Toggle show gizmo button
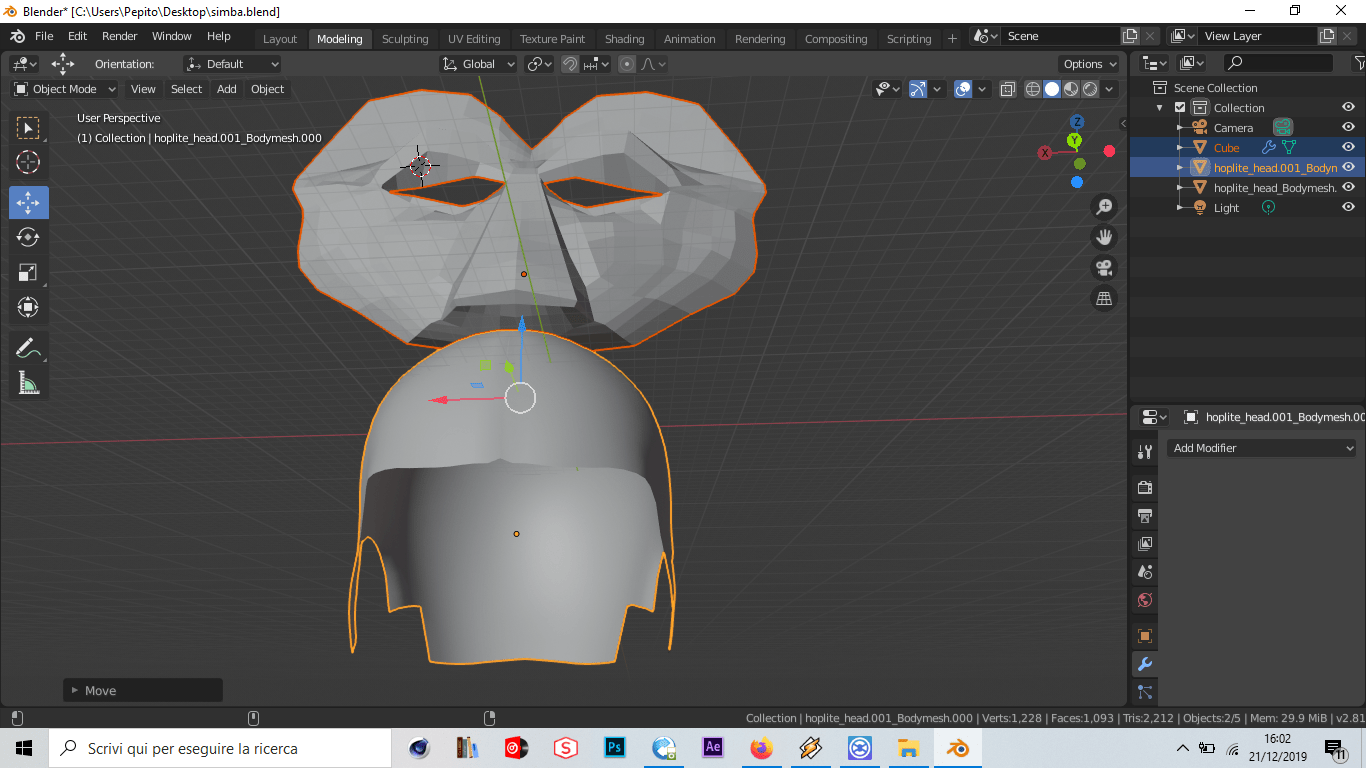The width and height of the screenshot is (1366, 768). (918, 89)
